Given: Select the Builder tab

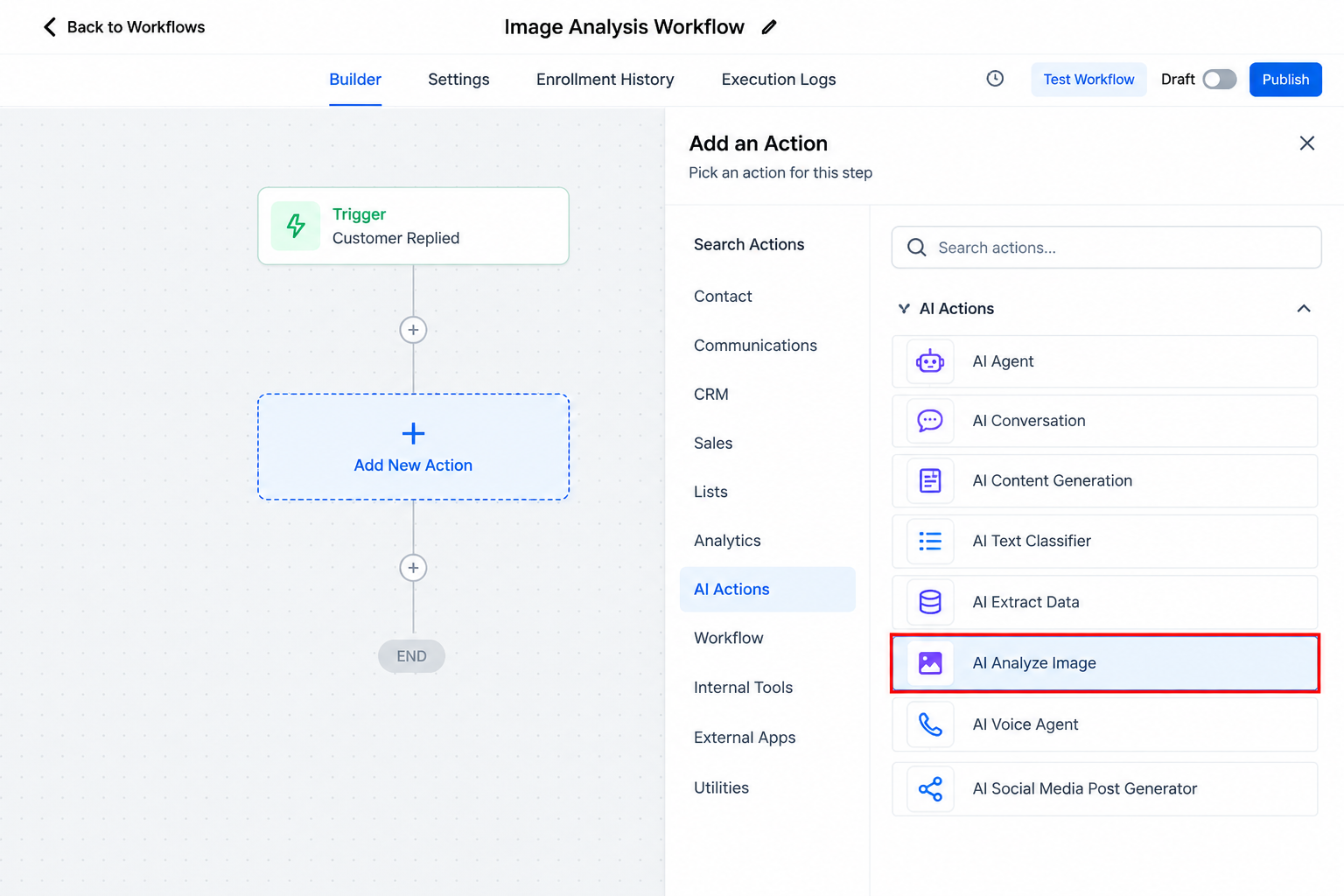Looking at the screenshot, I should (x=355, y=80).
